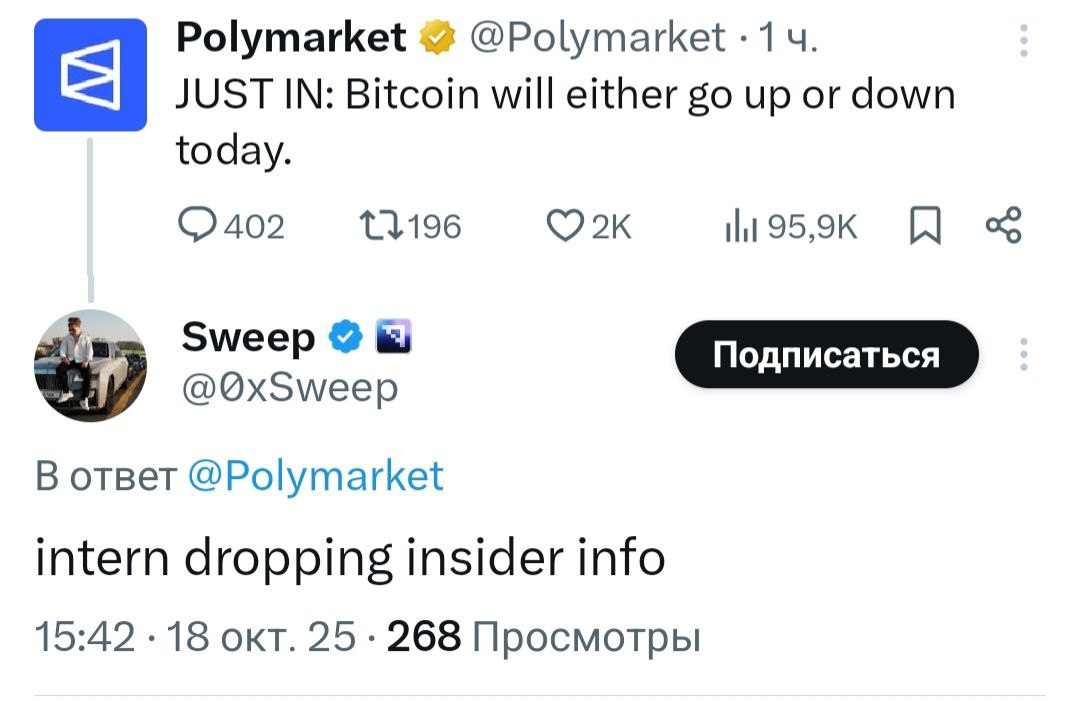1080x701 pixels.
Task: Click the Polymarket display name
Action: [291, 38]
